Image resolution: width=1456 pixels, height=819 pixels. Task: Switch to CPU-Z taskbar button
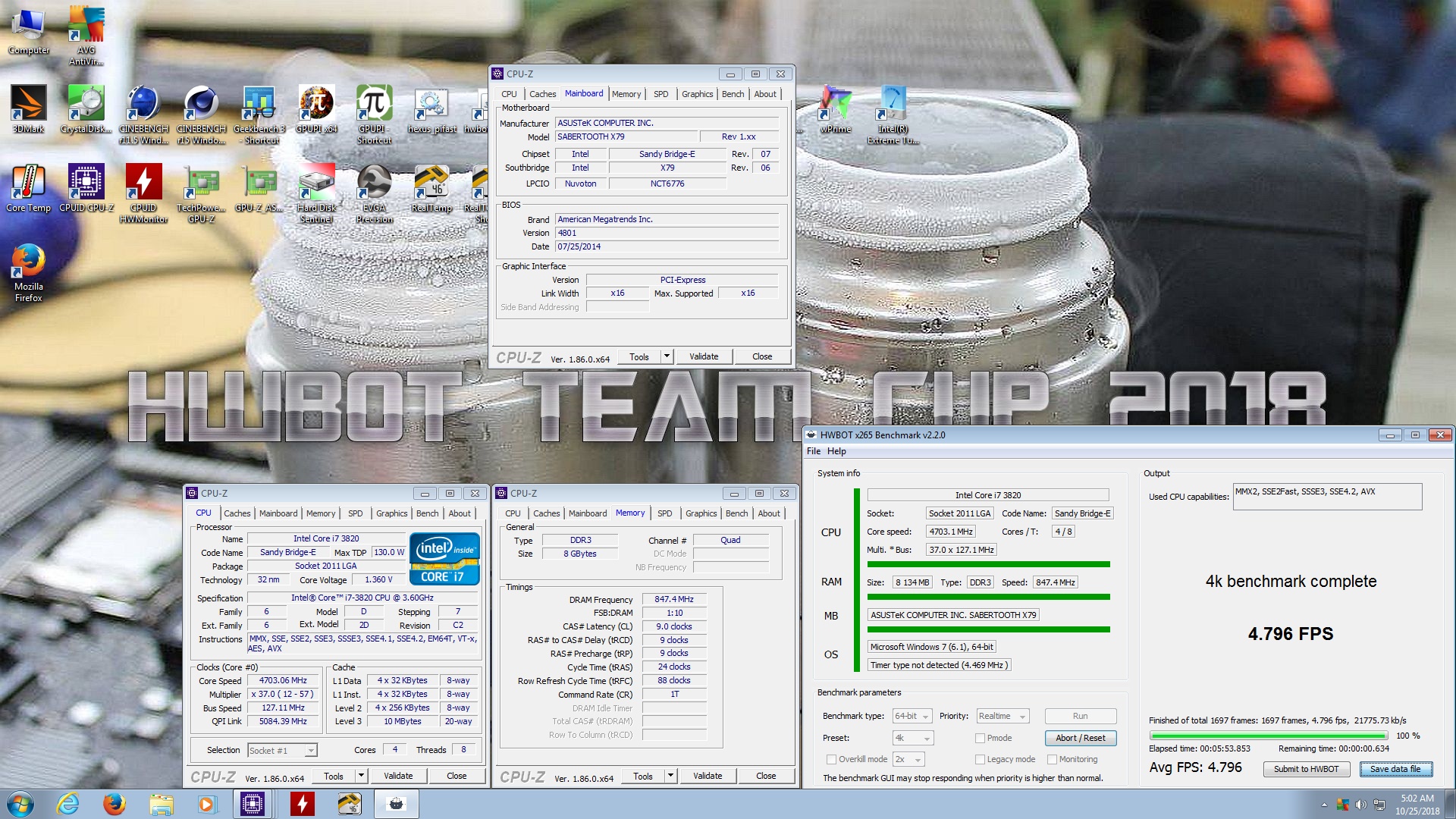click(253, 804)
